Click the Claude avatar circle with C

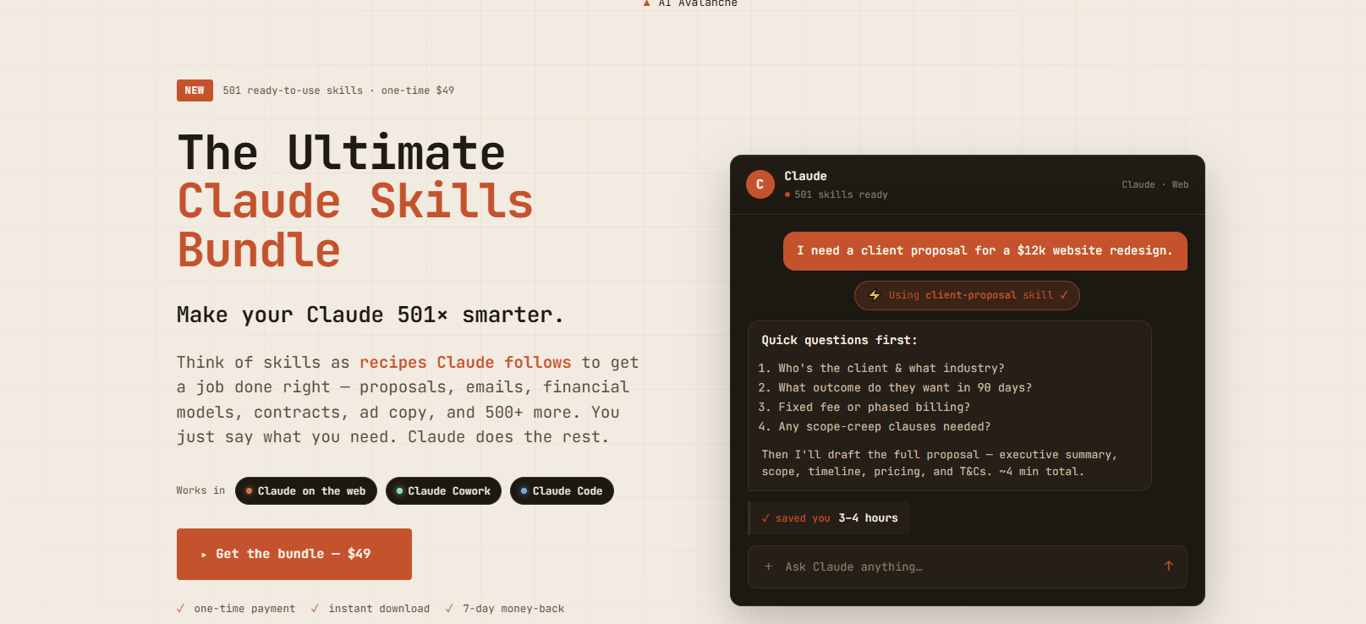pyautogui.click(x=760, y=184)
